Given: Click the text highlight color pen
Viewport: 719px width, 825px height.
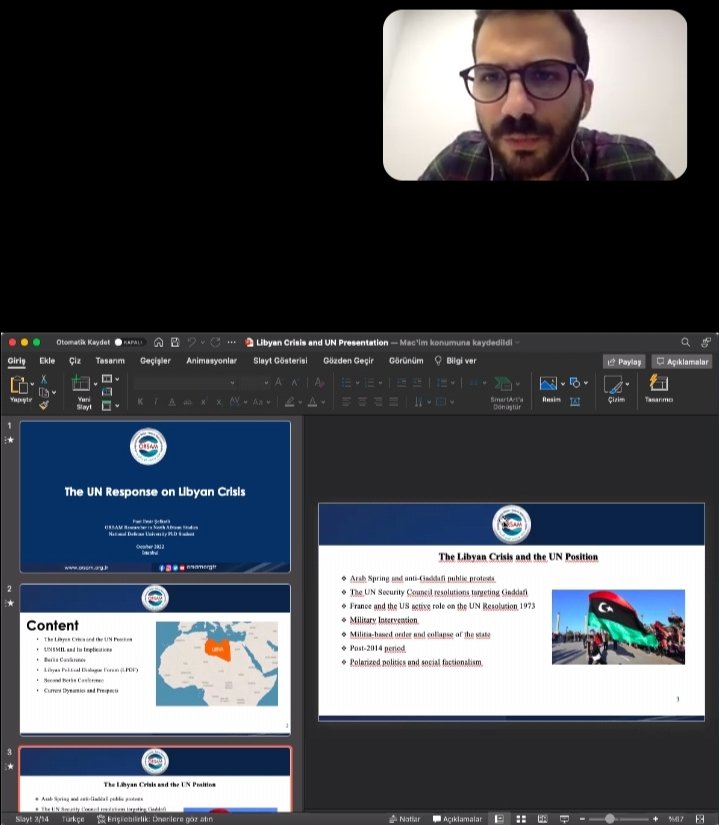Looking at the screenshot, I should pyautogui.click(x=289, y=402).
